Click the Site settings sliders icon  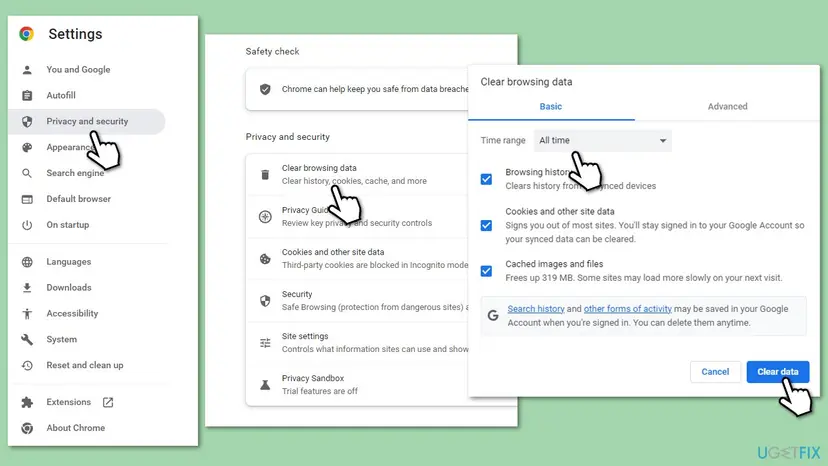point(265,343)
